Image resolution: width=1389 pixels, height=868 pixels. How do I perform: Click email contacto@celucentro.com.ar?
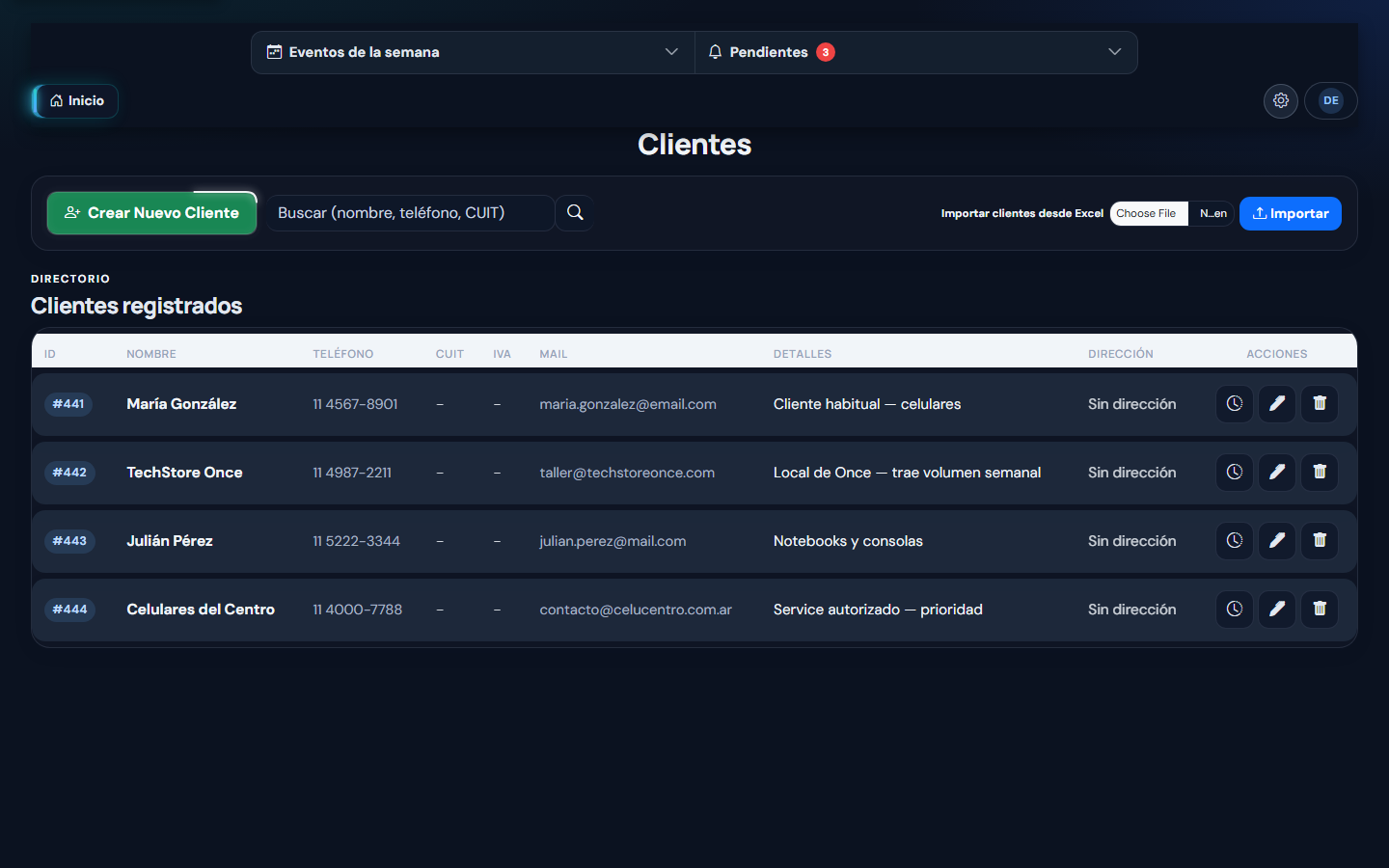click(x=636, y=610)
